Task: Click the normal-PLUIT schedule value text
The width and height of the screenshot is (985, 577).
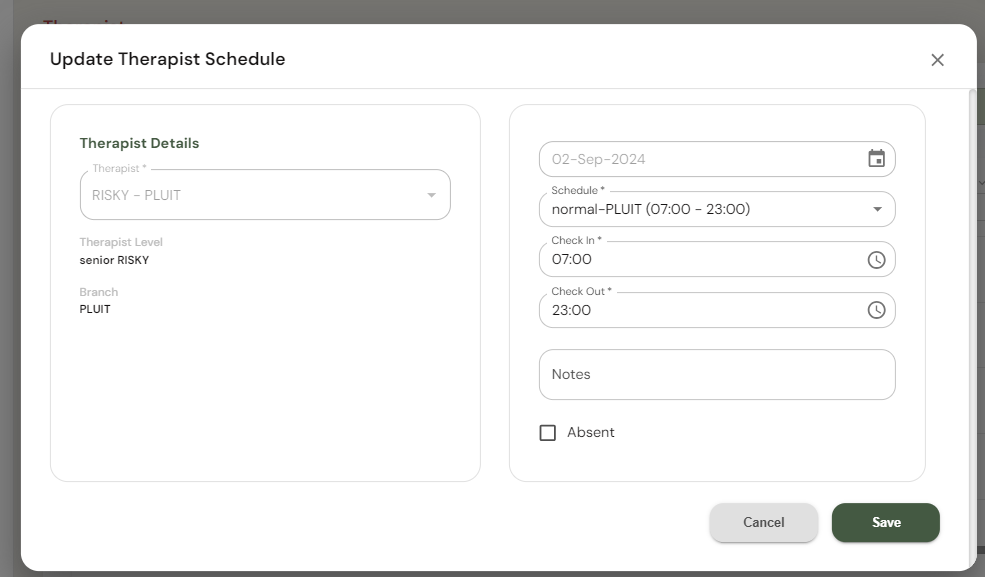Action: click(x=651, y=210)
